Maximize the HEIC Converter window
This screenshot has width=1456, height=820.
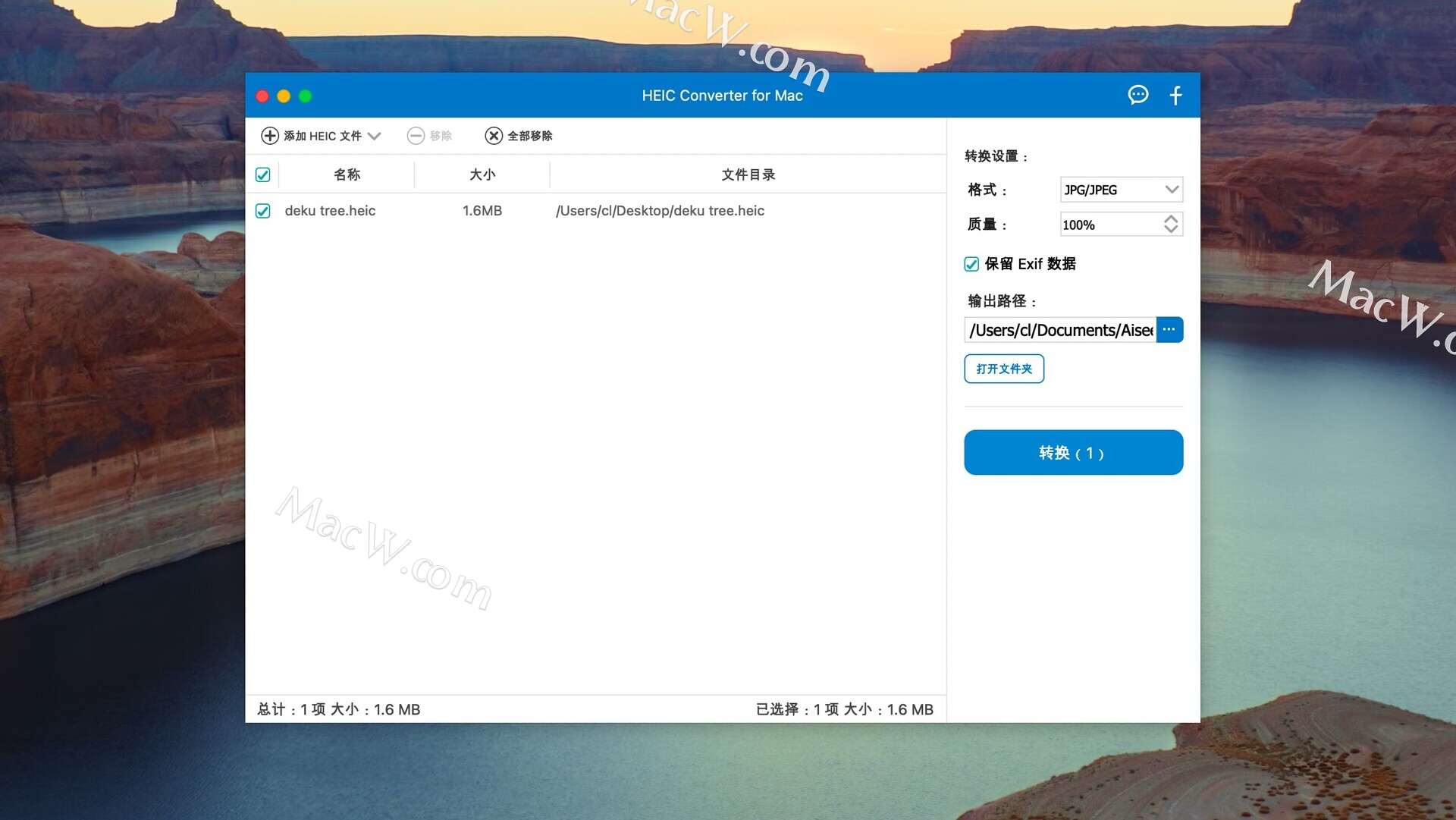click(306, 96)
